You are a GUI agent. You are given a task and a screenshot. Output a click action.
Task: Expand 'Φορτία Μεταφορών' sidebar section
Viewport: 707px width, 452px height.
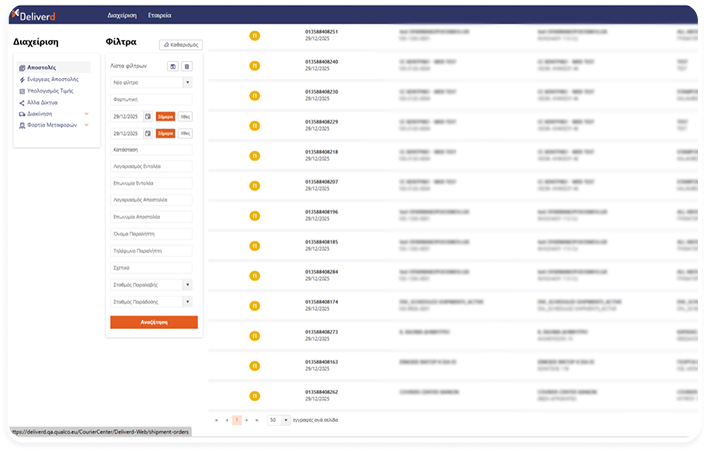86,125
